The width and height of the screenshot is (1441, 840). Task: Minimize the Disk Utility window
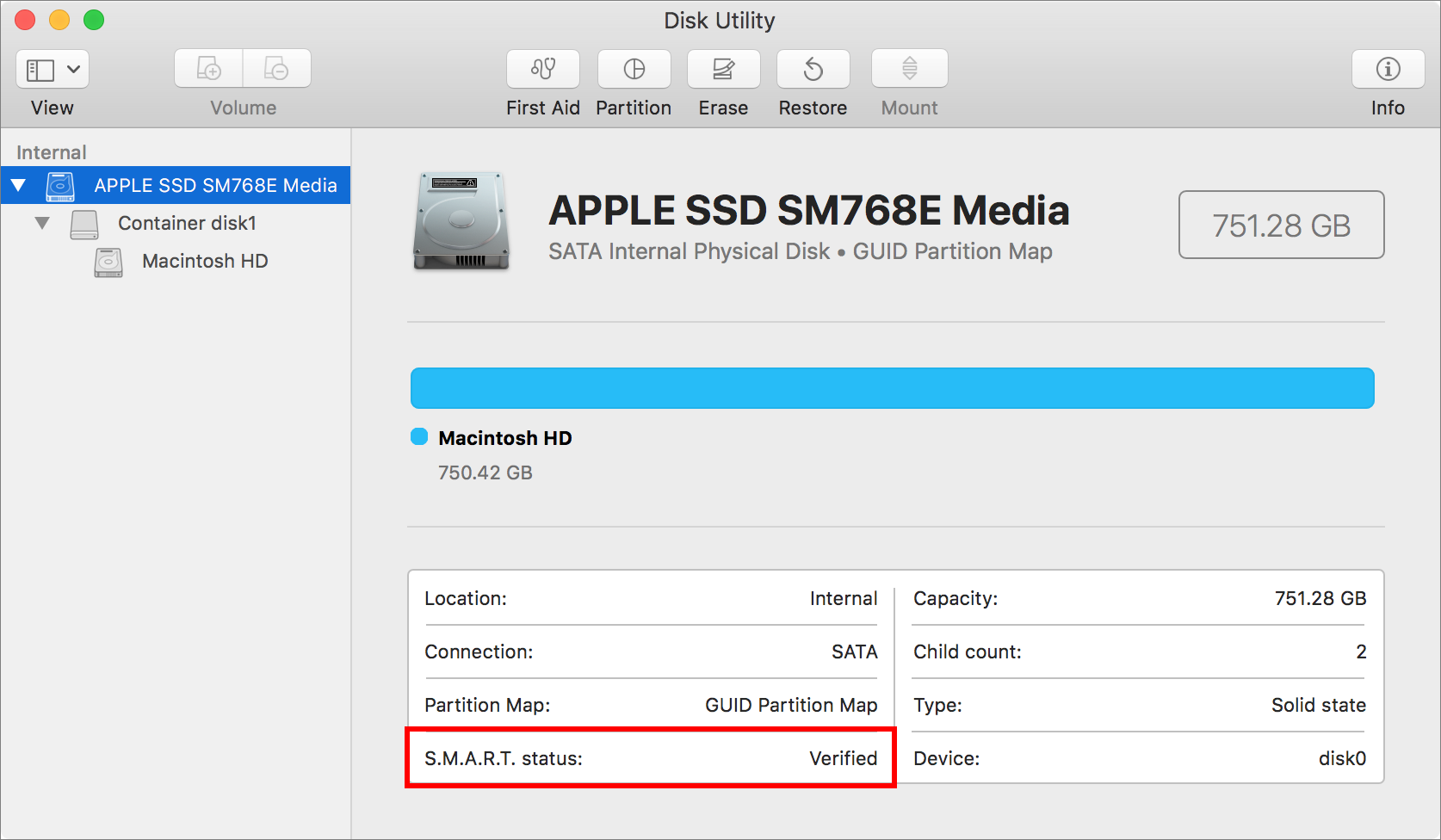[59, 20]
